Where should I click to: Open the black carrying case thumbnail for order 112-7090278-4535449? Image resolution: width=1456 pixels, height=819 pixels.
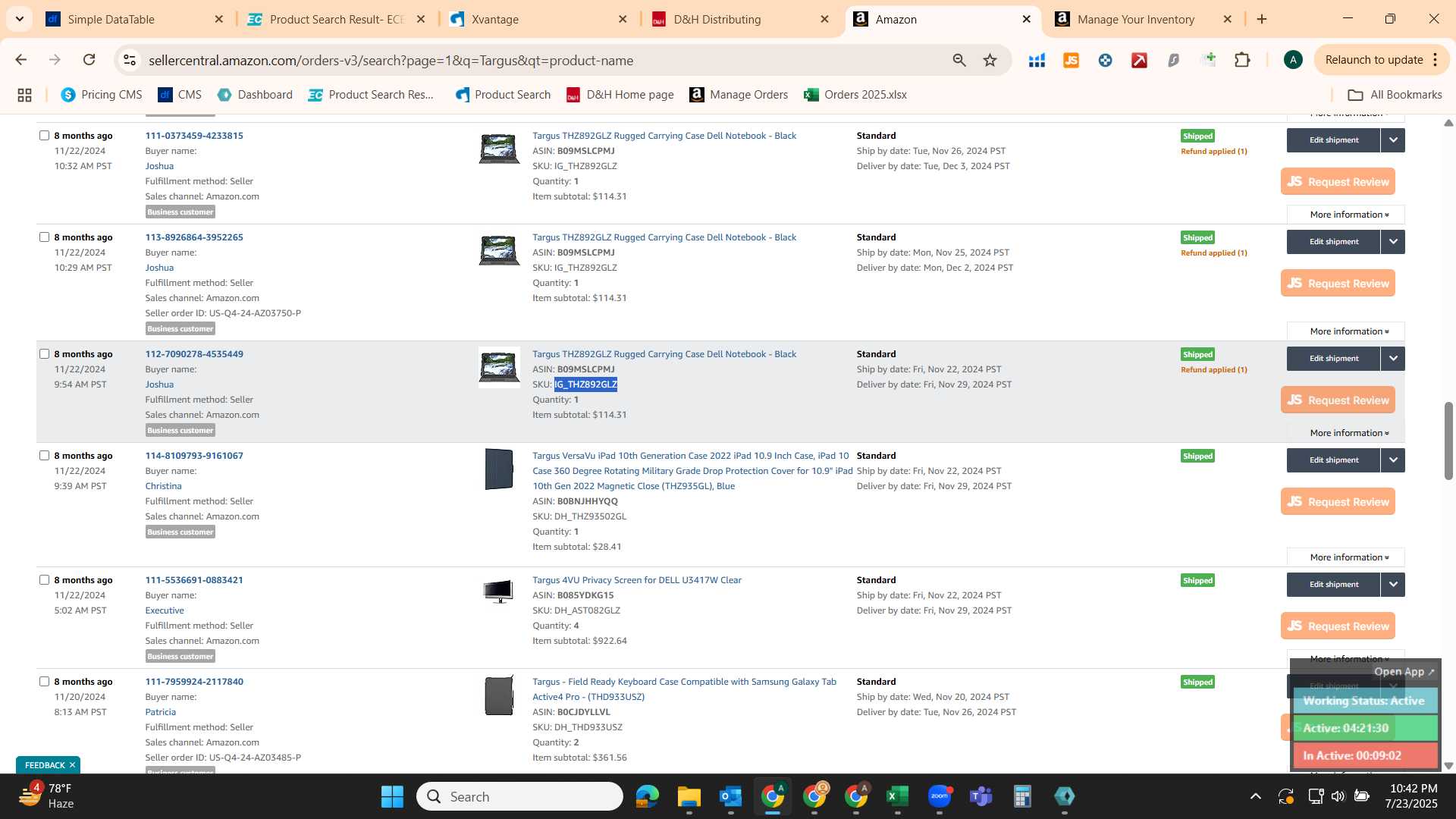pyautogui.click(x=499, y=367)
